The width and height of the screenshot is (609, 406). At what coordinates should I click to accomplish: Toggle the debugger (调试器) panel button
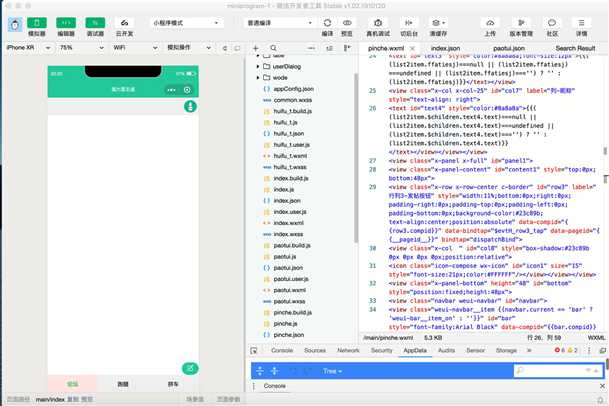point(95,23)
